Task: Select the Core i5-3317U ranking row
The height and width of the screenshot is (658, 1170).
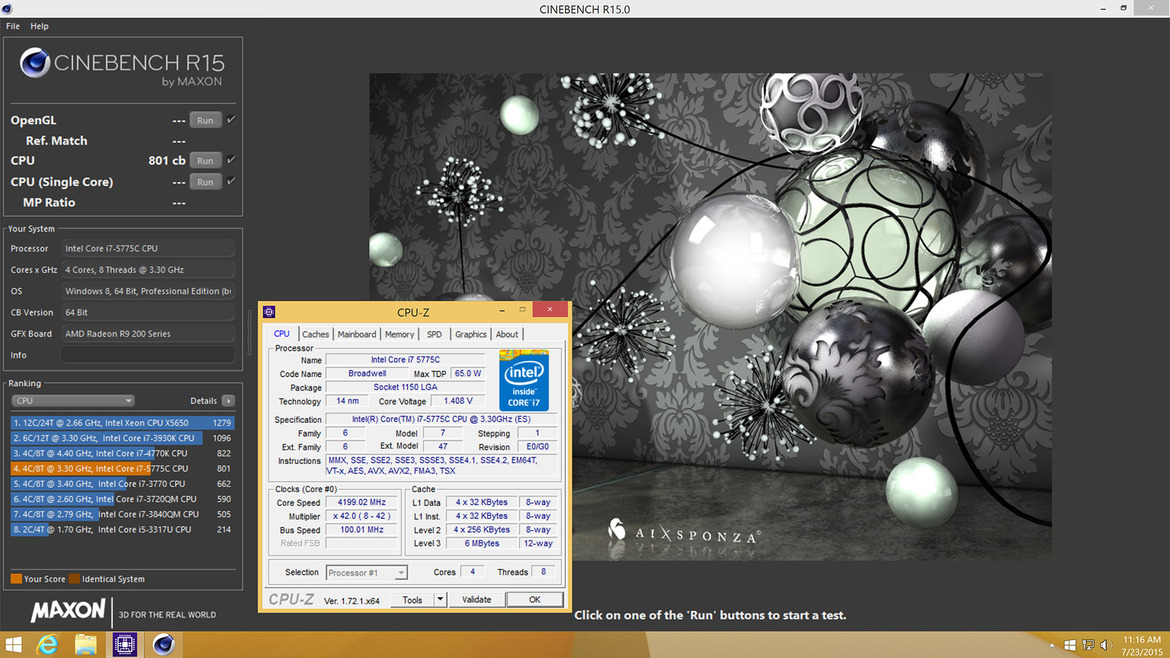Action: 122,530
